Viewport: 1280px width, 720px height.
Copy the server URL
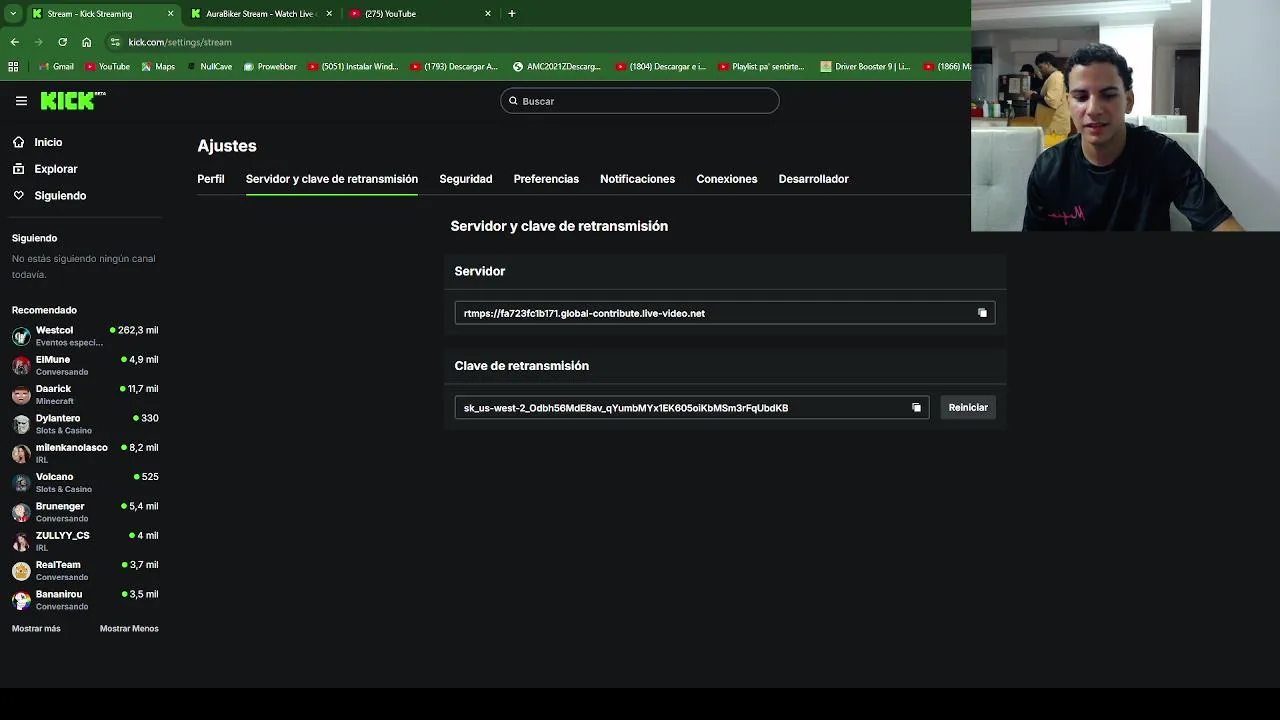tap(982, 313)
